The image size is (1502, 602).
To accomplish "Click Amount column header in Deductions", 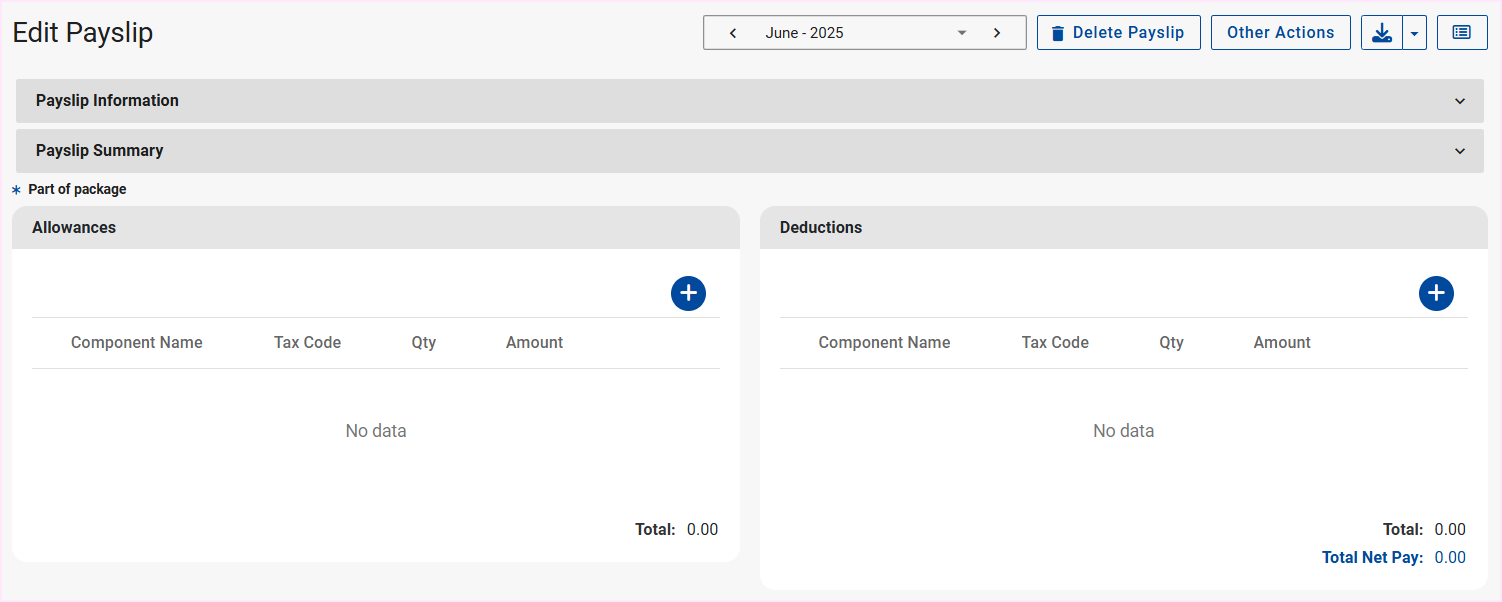I will tap(1282, 343).
